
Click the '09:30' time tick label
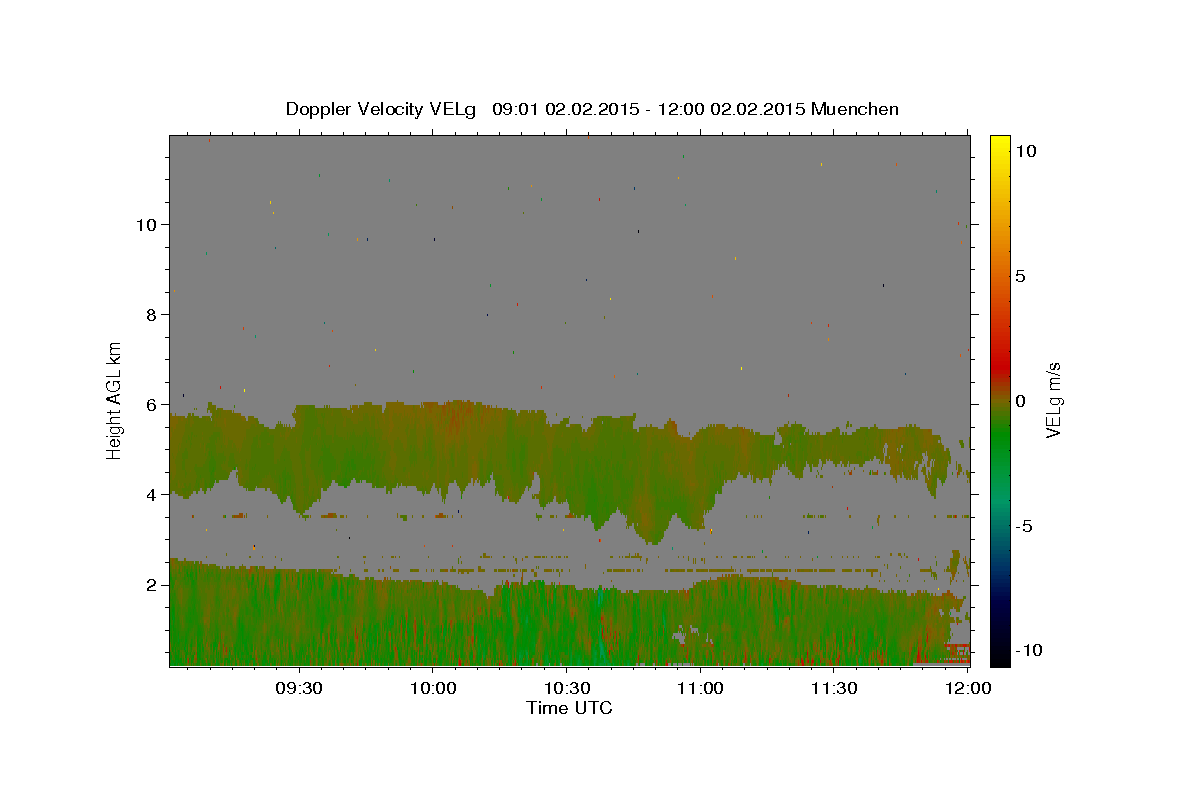click(299, 688)
